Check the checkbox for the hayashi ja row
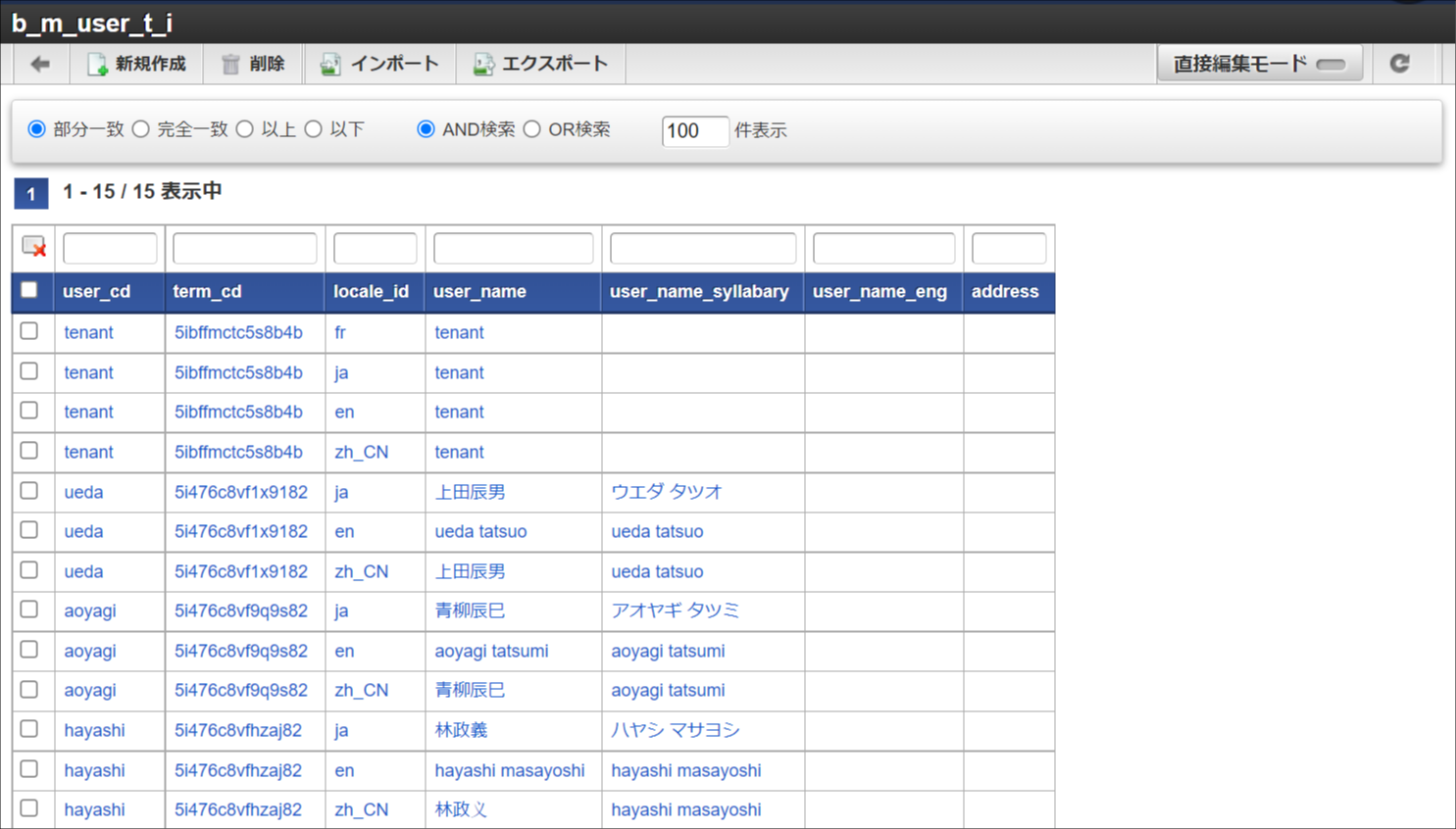This screenshot has height=829, width=1456. point(28,730)
